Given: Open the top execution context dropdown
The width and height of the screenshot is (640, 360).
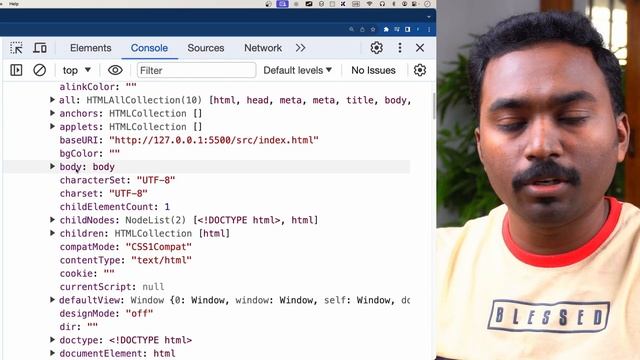Looking at the screenshot, I should 76,70.
